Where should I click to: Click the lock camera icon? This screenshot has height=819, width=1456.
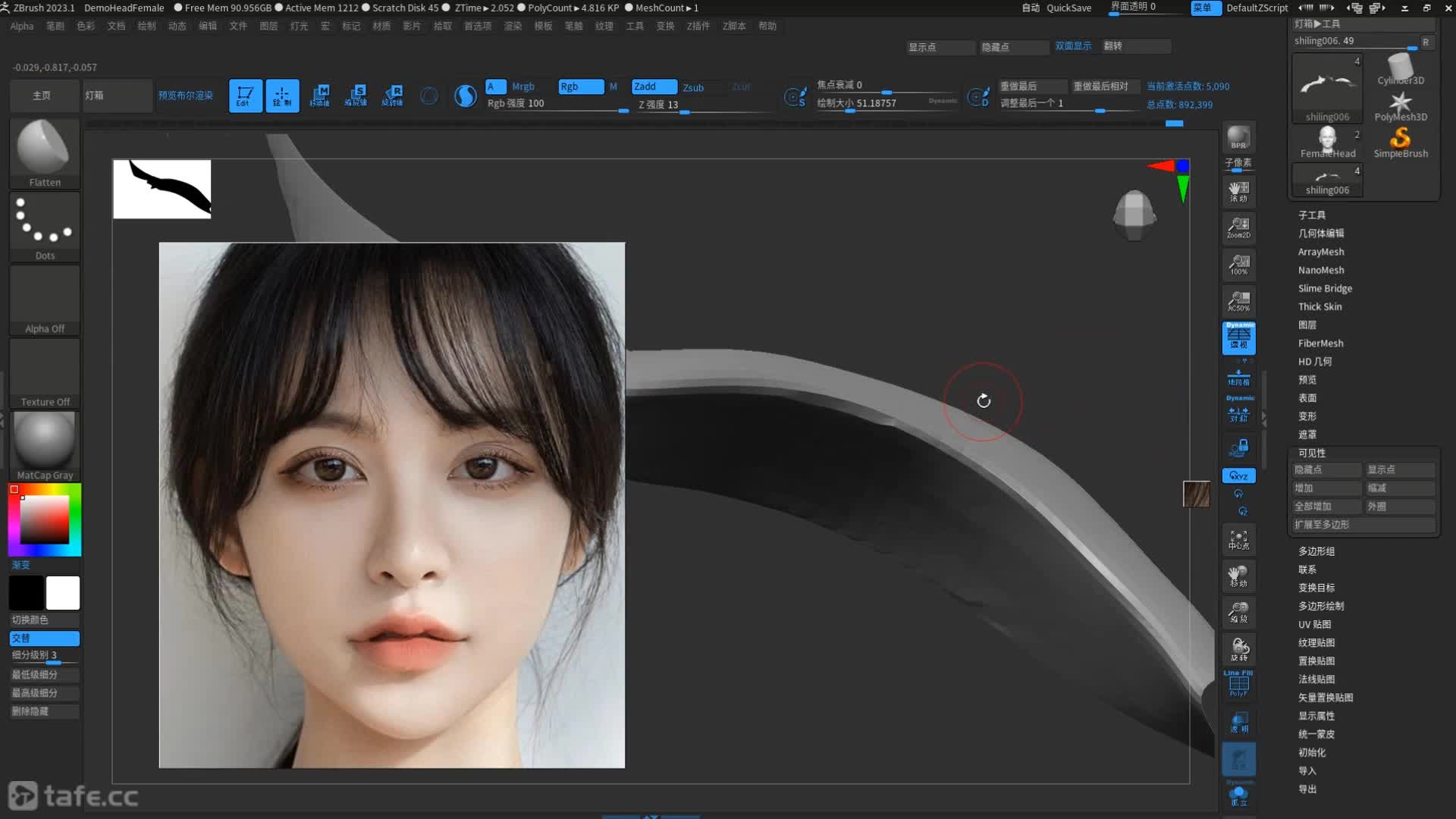coord(1238,447)
